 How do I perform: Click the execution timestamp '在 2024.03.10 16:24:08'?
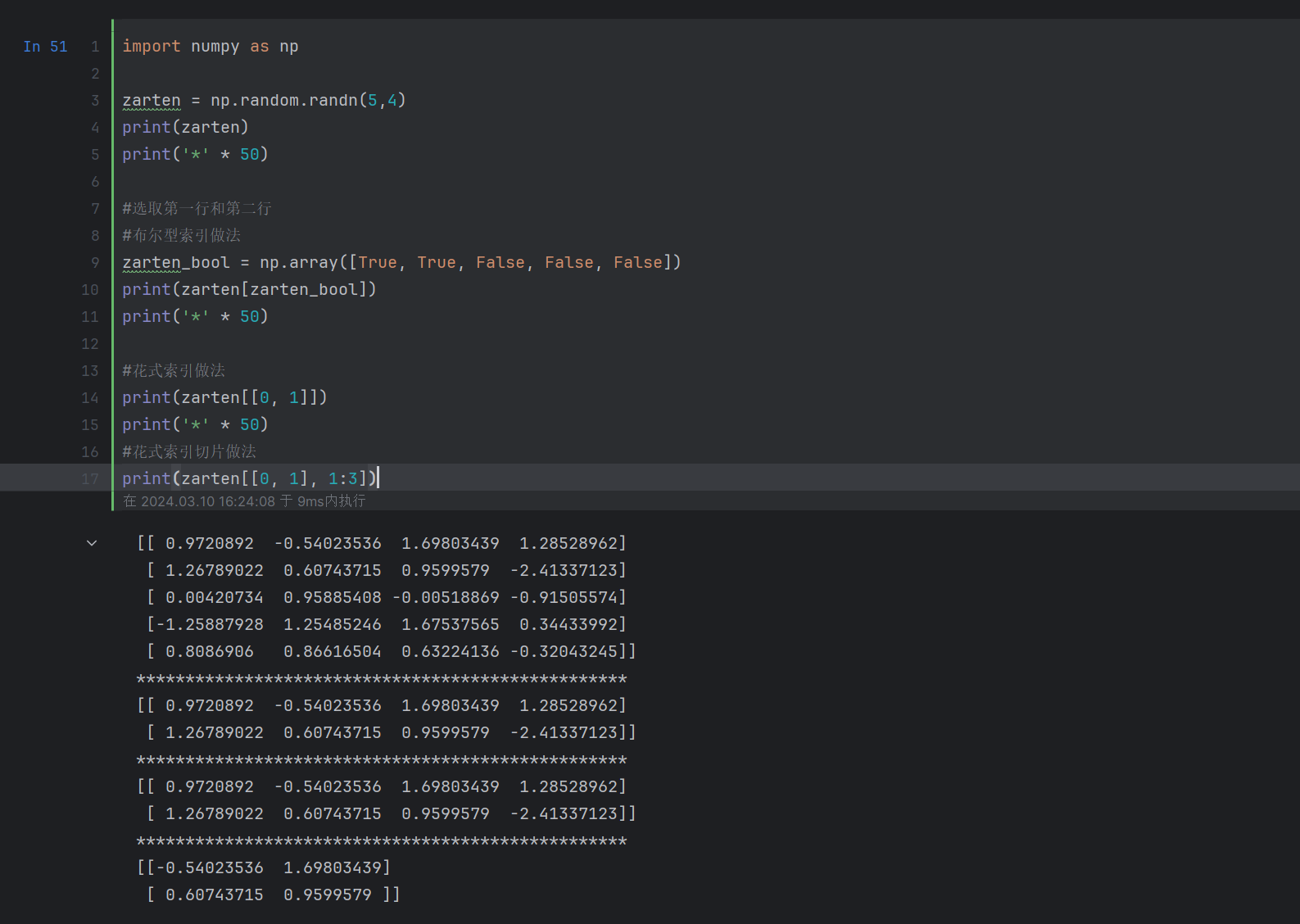click(x=199, y=501)
